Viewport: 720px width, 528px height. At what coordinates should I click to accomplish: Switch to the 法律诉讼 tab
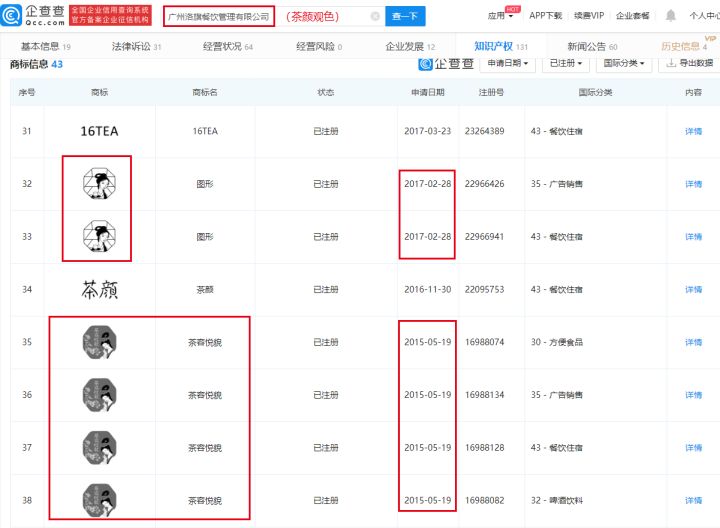tap(136, 46)
